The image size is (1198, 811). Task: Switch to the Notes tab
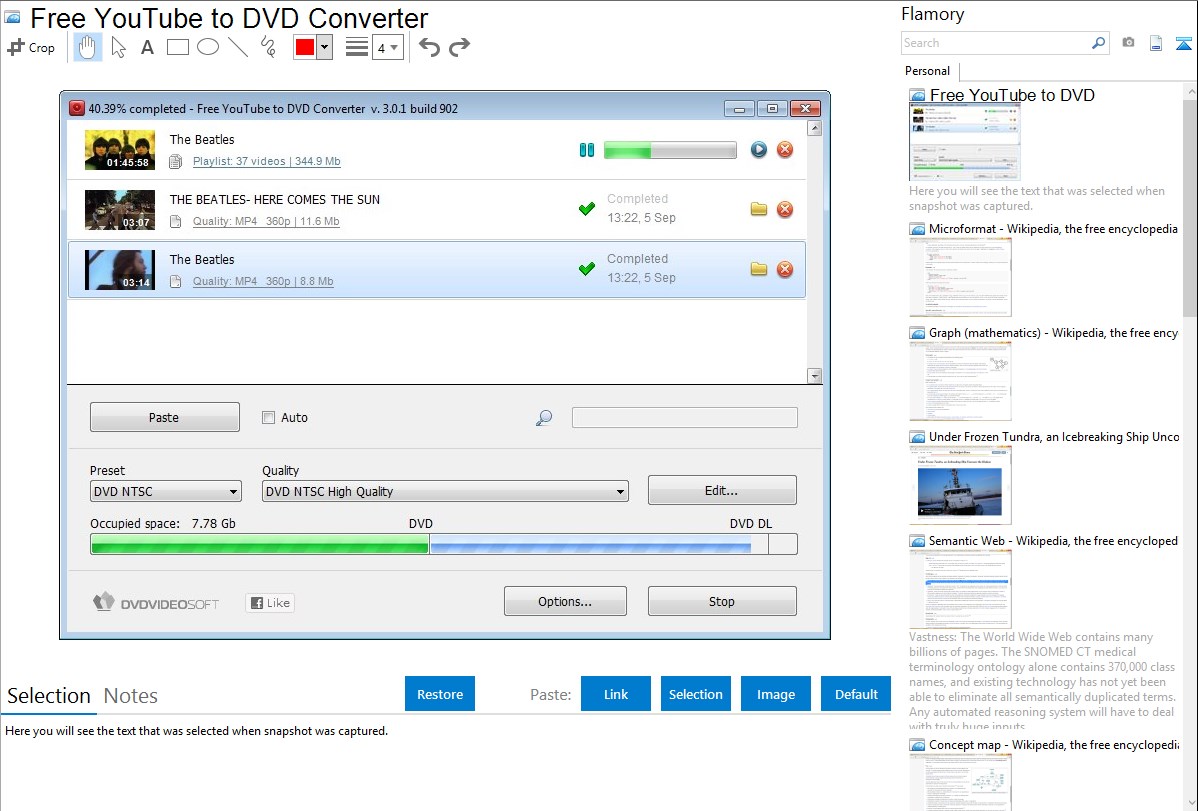tap(131, 696)
